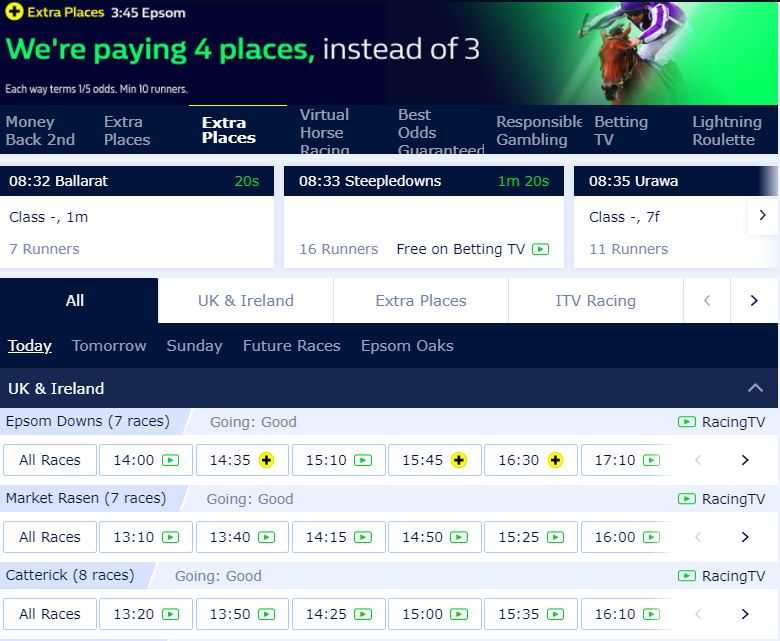
Task: Show next upcoming races in carousel
Action: [762, 215]
